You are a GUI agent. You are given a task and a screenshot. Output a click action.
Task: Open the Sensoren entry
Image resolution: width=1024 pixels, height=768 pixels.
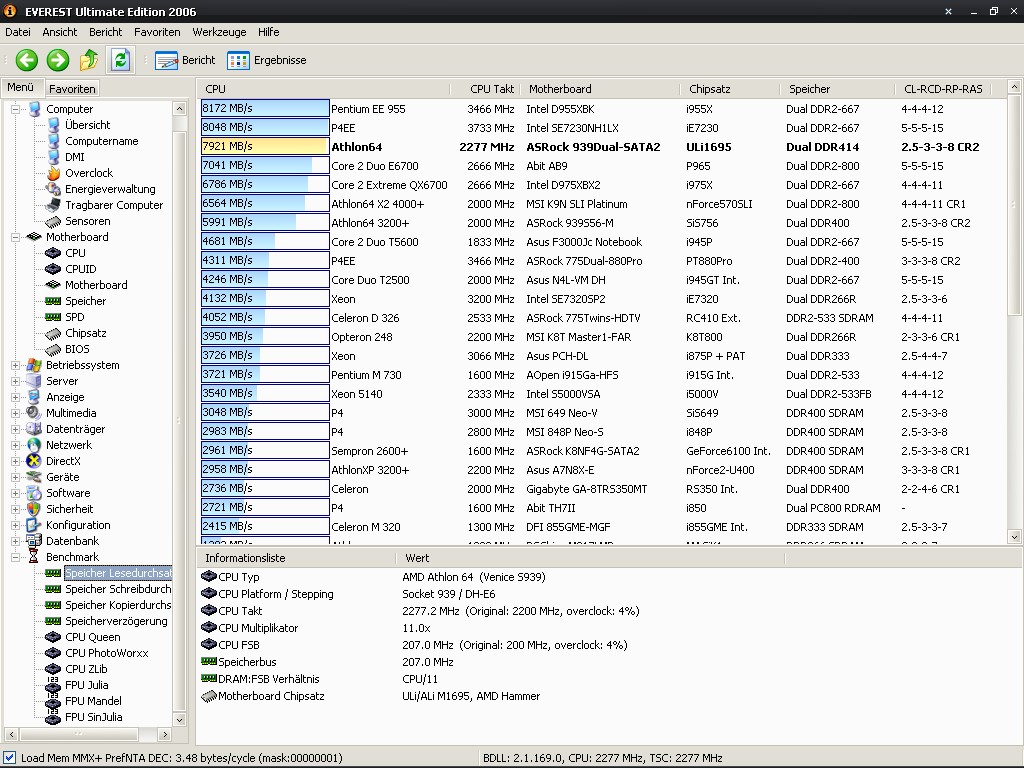[88, 221]
